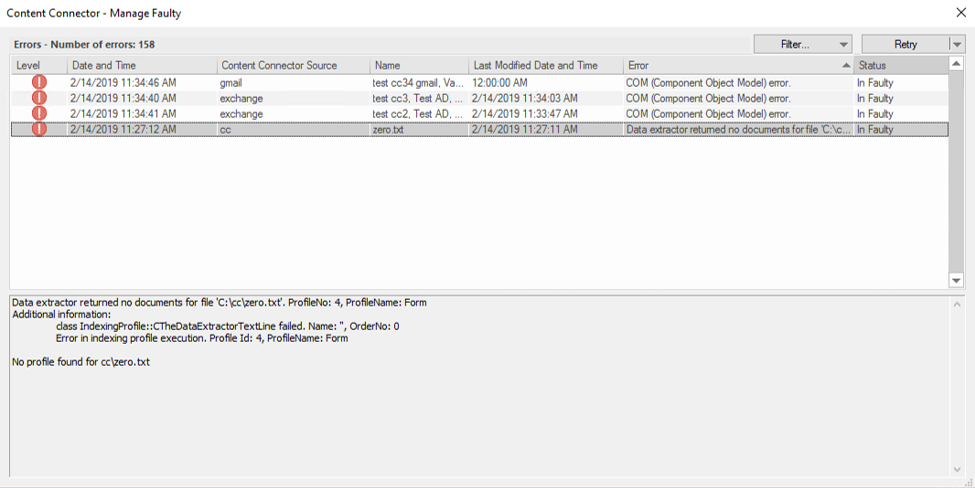Click the error icon on the zero.txt row
Viewport: 975px width, 488px height.
(x=39, y=129)
